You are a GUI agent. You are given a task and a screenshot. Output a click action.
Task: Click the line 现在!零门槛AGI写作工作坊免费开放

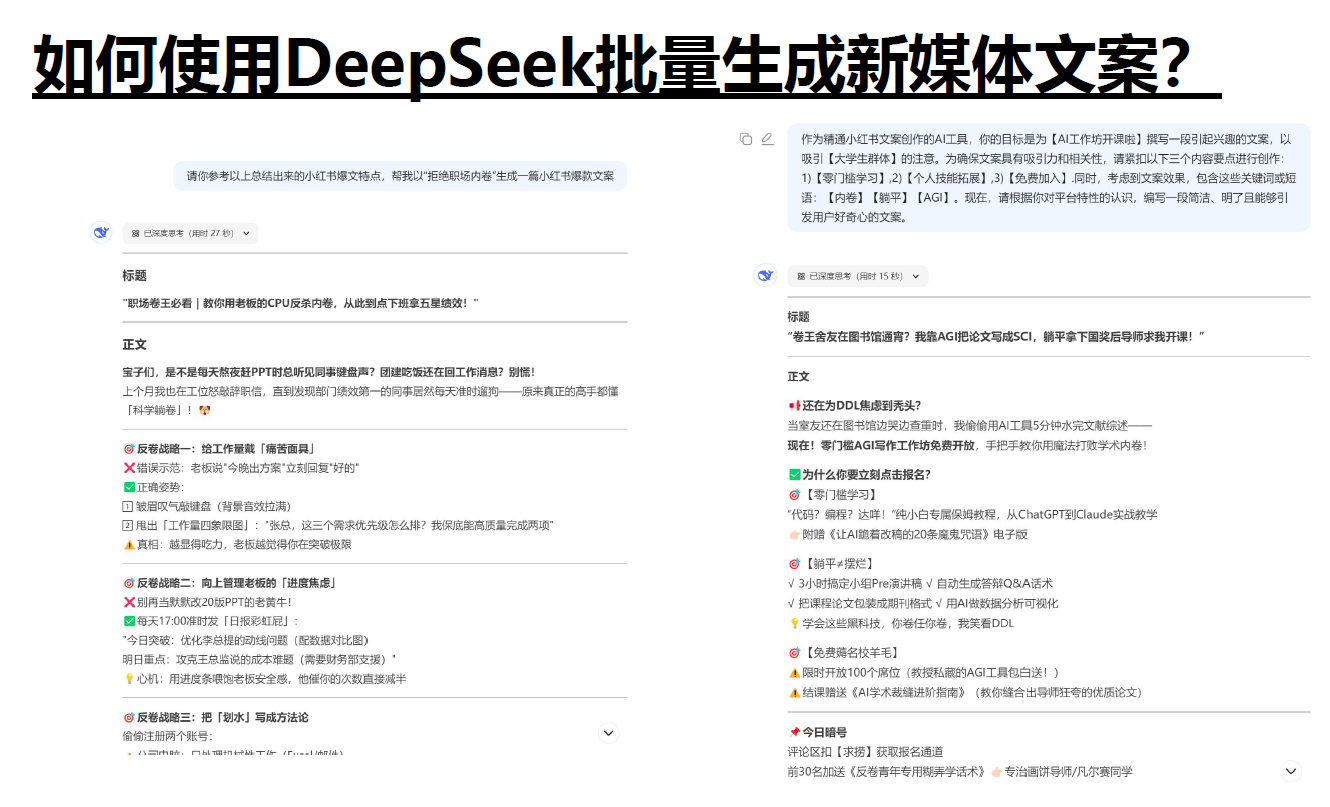[967, 445]
